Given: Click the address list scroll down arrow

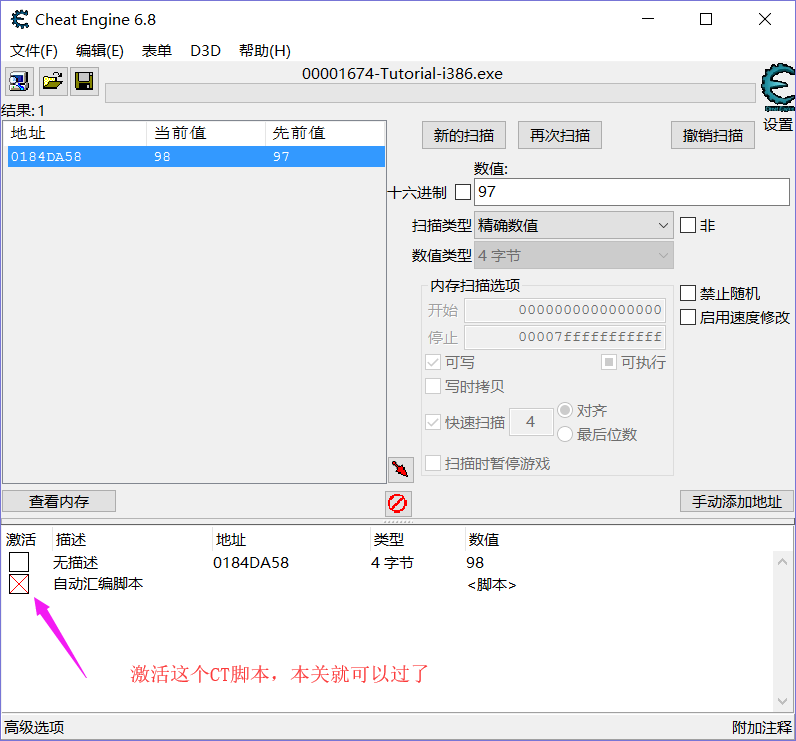Looking at the screenshot, I should click(x=782, y=701).
